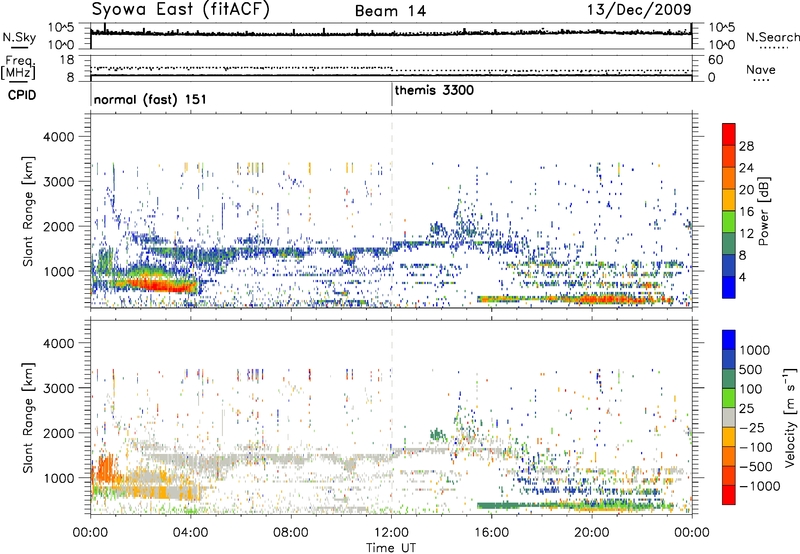
Task: Click the "Freq. [MHz]" axis label
Action: click(x=18, y=67)
